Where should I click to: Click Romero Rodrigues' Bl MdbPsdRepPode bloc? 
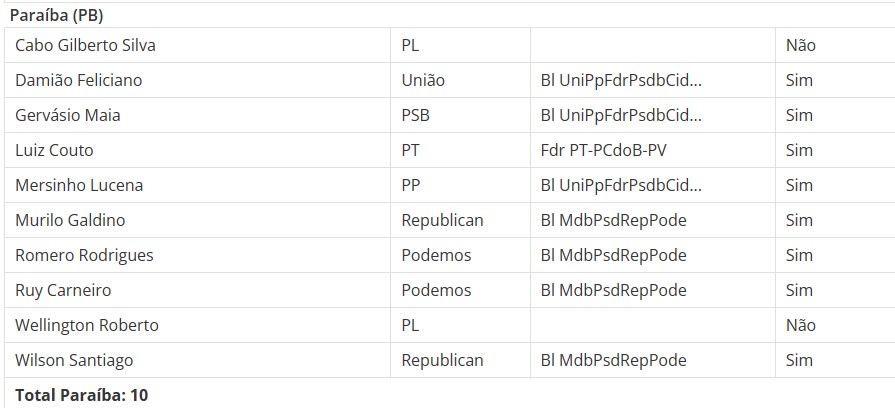coord(613,256)
